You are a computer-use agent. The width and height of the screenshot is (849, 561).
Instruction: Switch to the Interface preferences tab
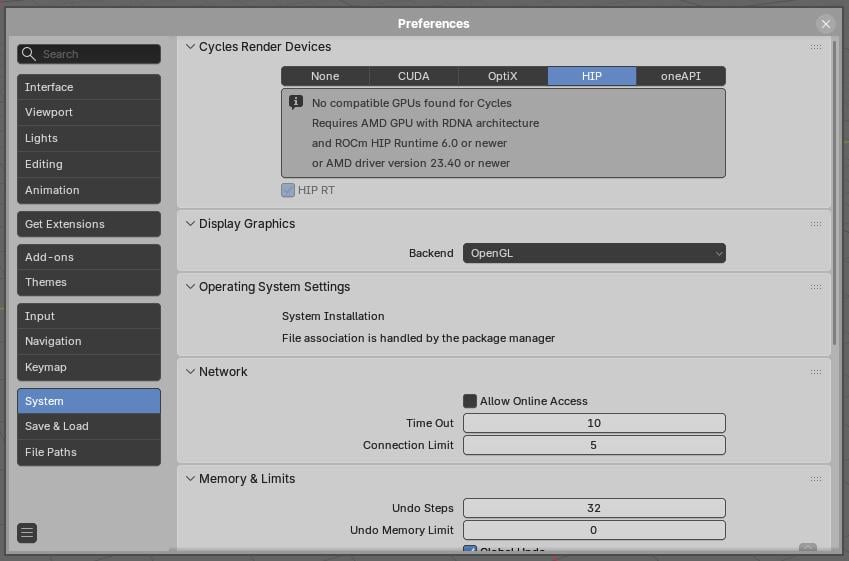point(89,87)
